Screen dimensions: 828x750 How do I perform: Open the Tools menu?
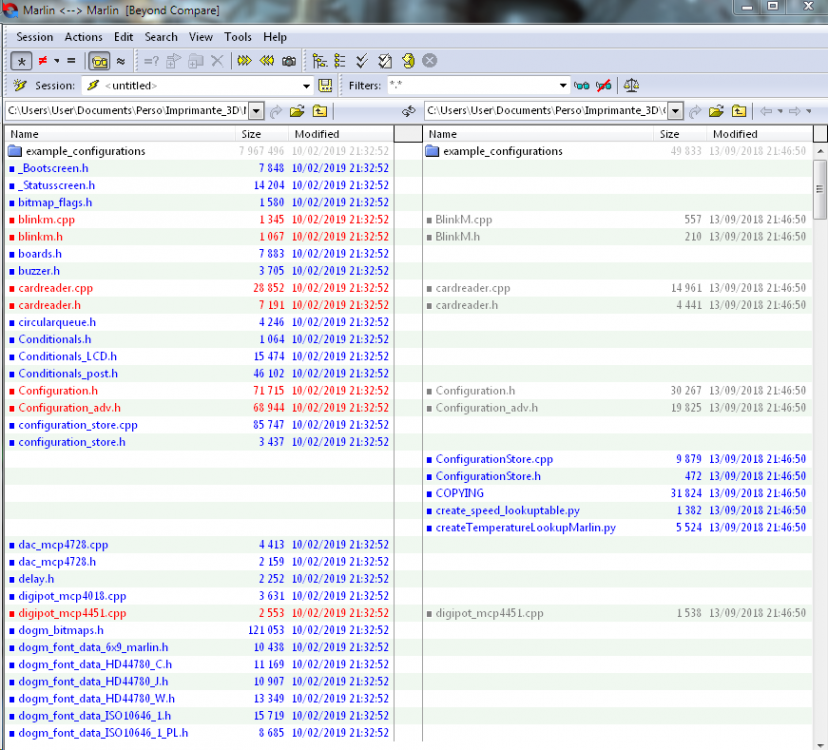click(x=238, y=37)
